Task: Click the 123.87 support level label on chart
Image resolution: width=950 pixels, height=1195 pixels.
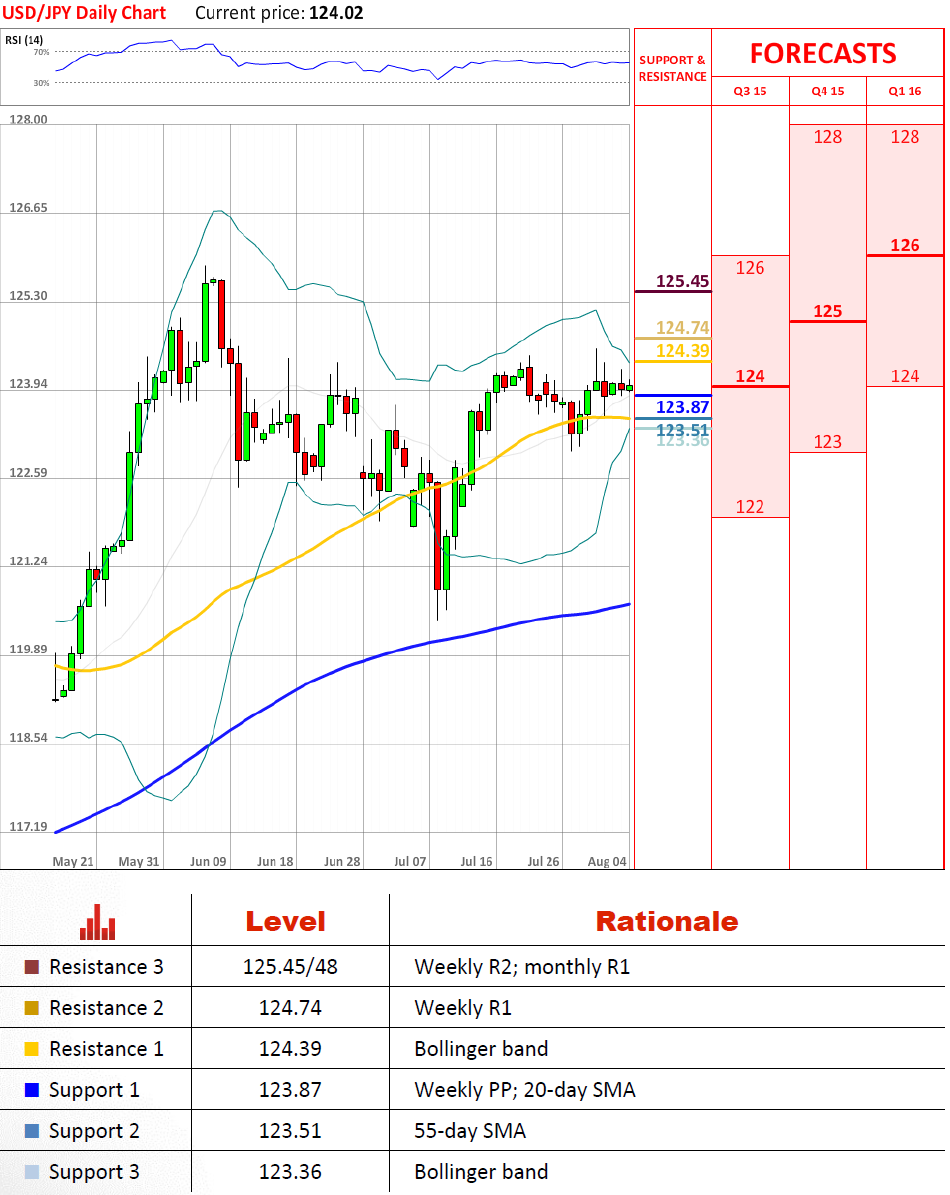Action: point(682,407)
